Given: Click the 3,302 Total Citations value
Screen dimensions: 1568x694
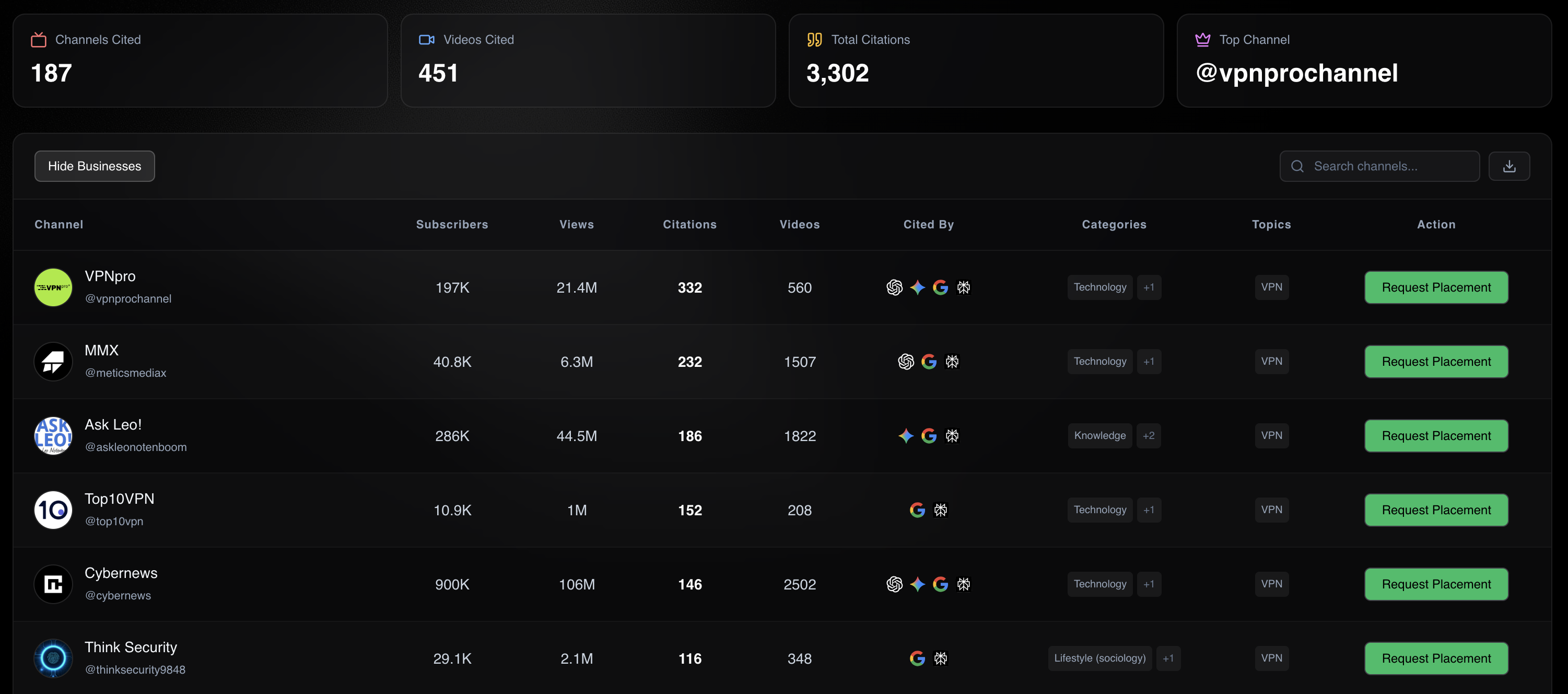Looking at the screenshot, I should (x=838, y=74).
